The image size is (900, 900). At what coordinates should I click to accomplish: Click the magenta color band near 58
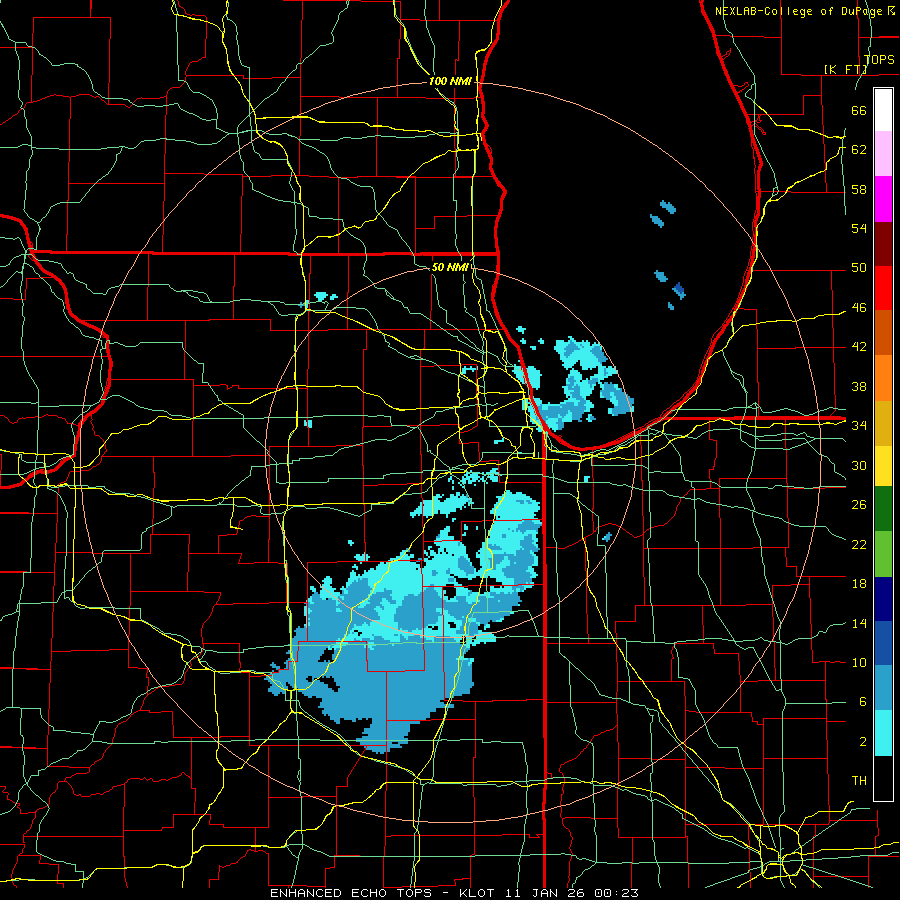click(883, 199)
